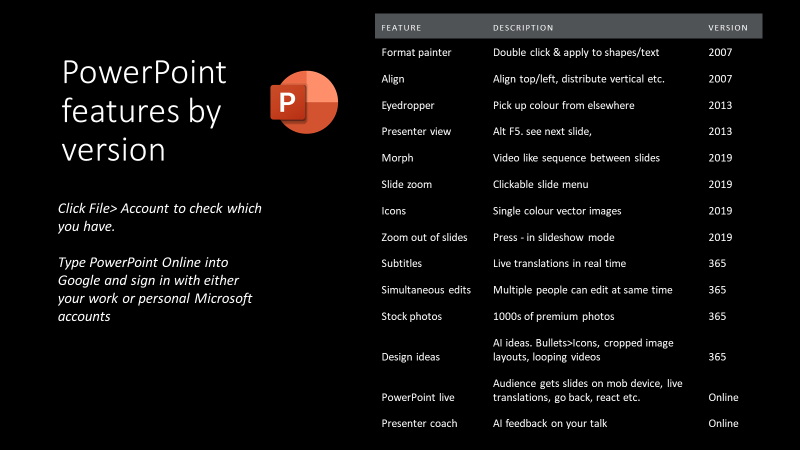Click the 2007 version in Format painter row
This screenshot has height=450, width=800.
(720, 52)
